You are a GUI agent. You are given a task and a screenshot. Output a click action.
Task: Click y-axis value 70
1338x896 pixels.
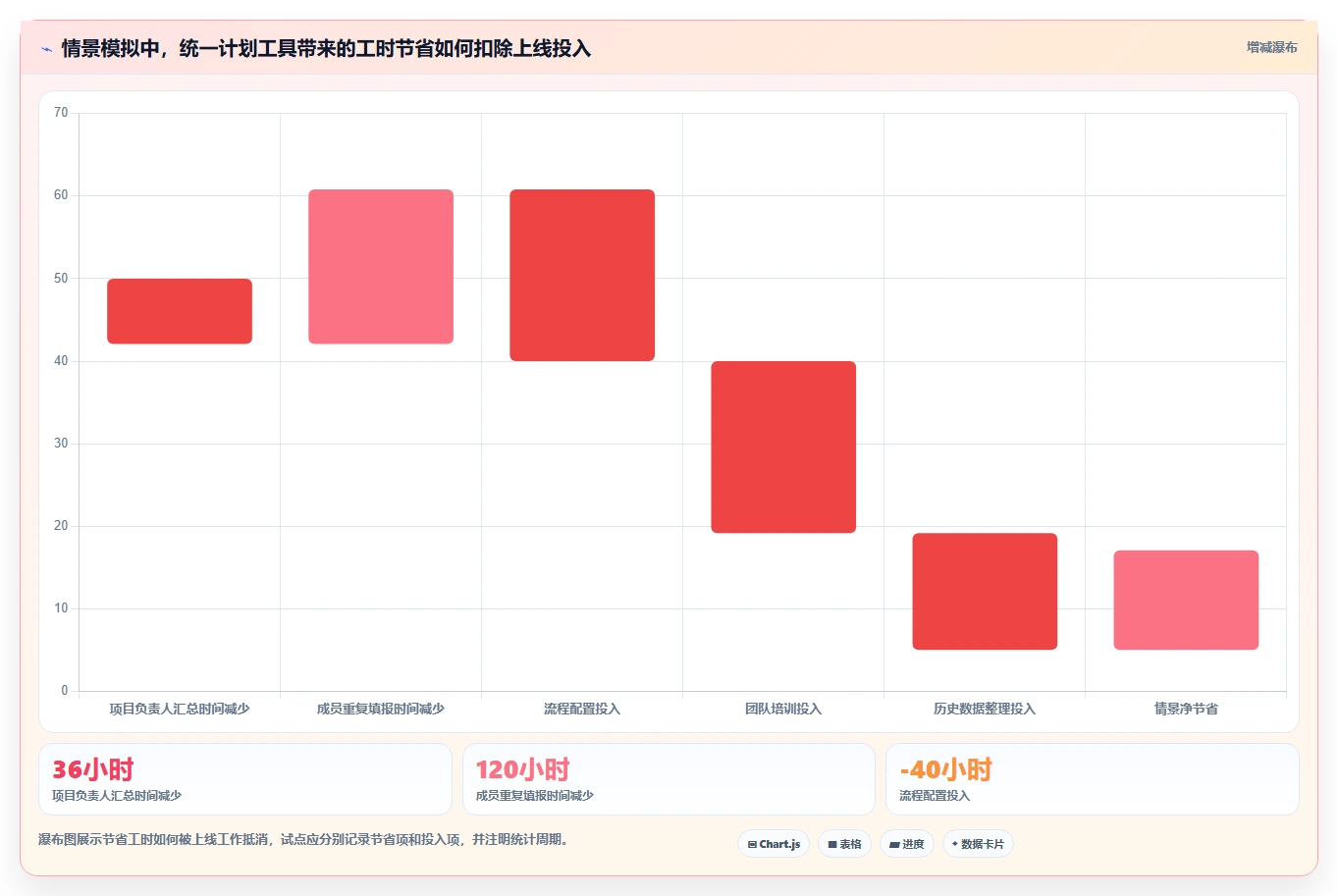pos(61,113)
